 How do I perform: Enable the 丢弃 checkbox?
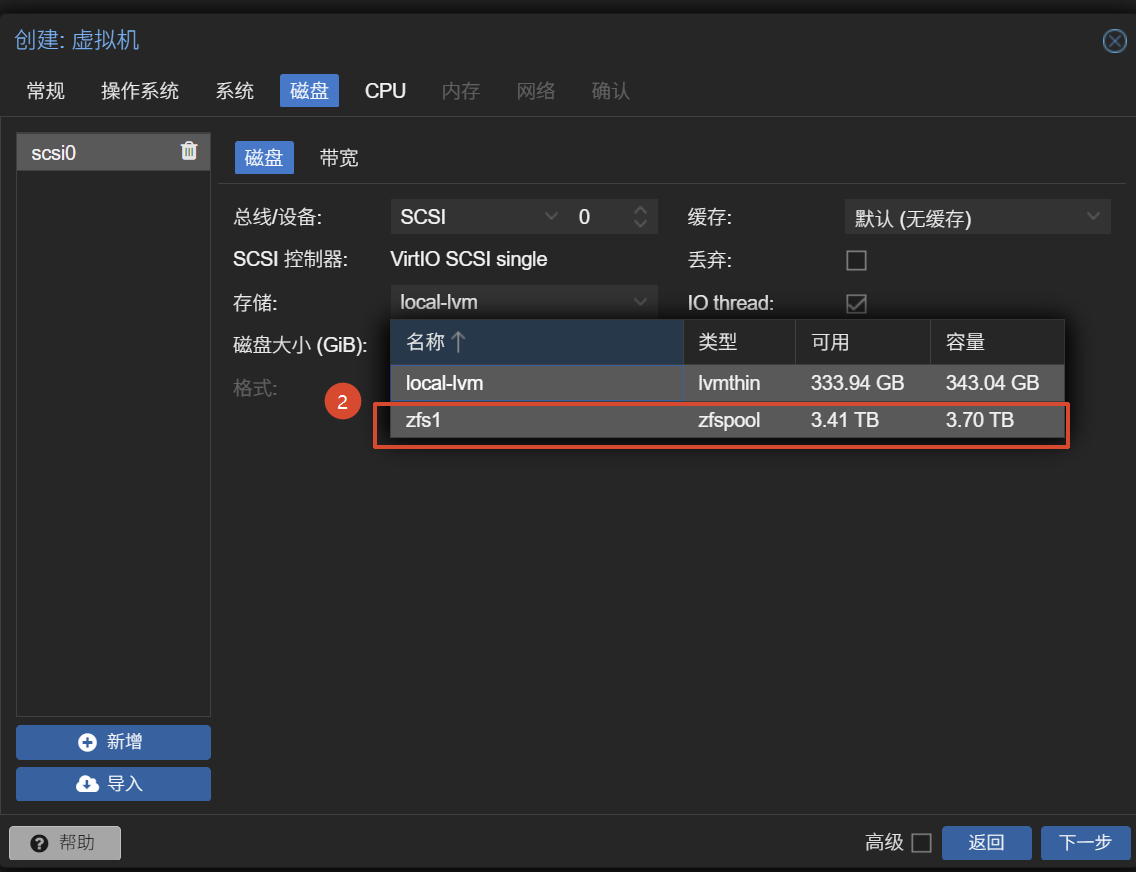coord(856,260)
